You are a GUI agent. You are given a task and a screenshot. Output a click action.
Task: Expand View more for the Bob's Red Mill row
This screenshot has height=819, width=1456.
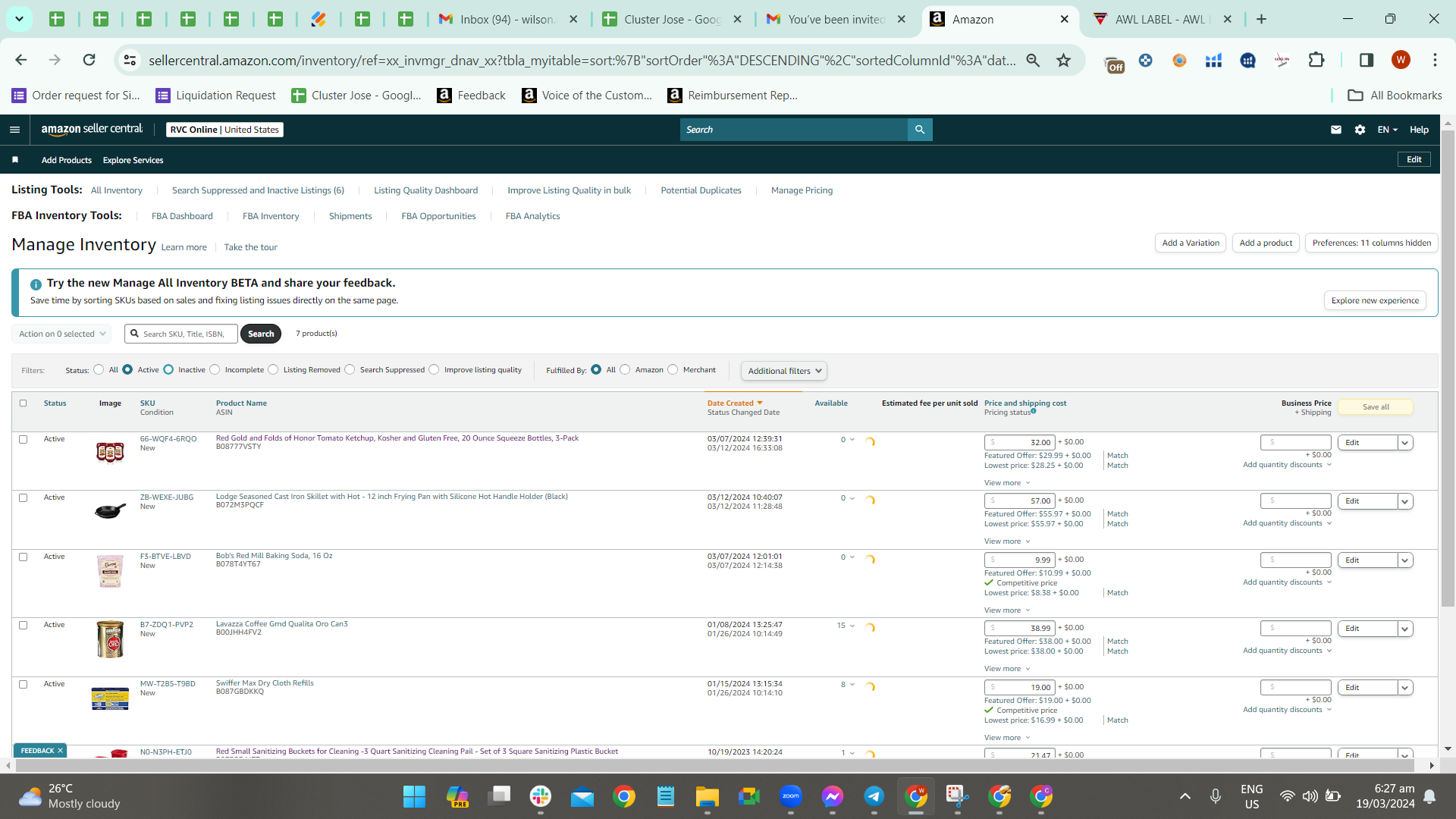[x=1007, y=610]
